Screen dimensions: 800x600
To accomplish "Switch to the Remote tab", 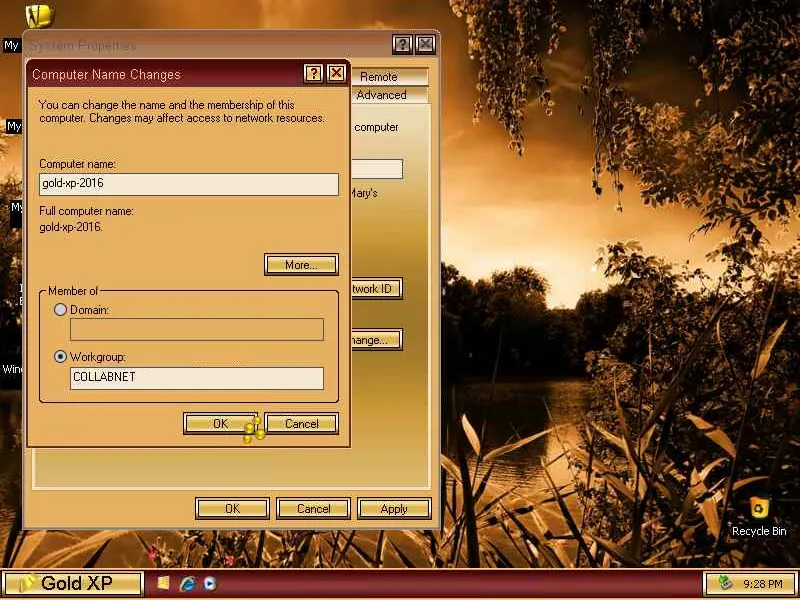I will coord(389,77).
